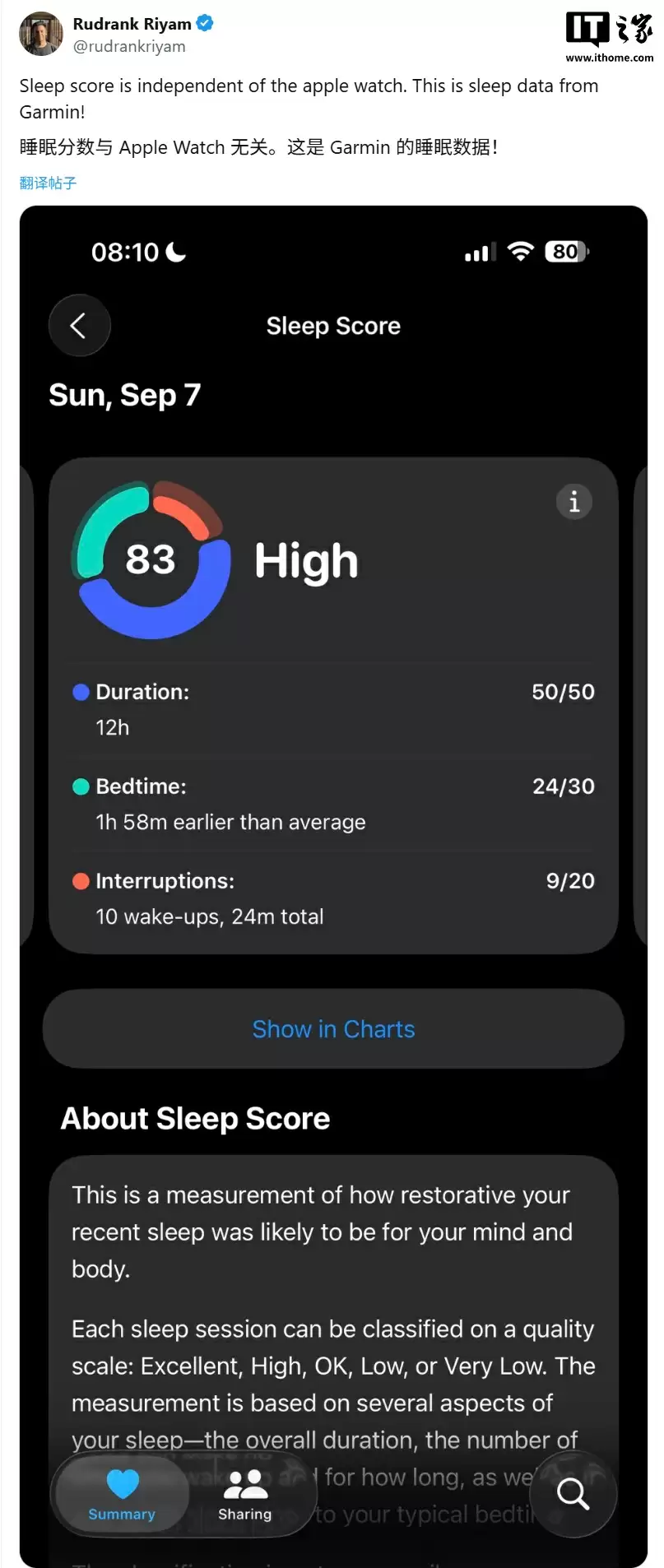This screenshot has height=1568, width=664.
Task: Expand the Interruptions row details
Action: 329,898
